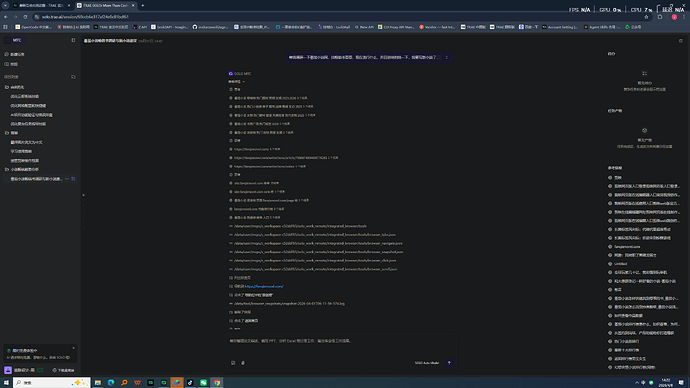
Task: Open File Explorer from the taskbar
Action: pos(98,382)
